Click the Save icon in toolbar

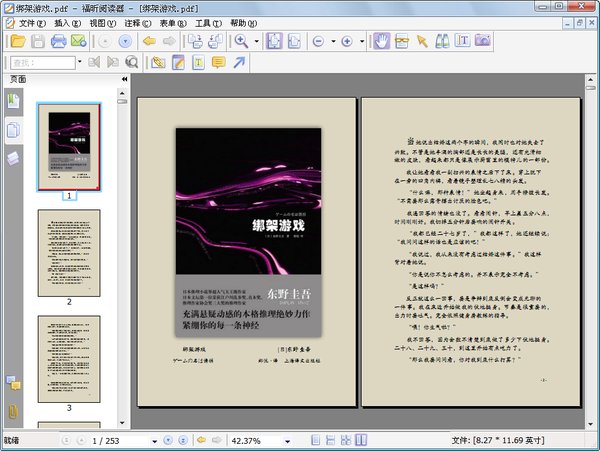[x=38, y=41]
